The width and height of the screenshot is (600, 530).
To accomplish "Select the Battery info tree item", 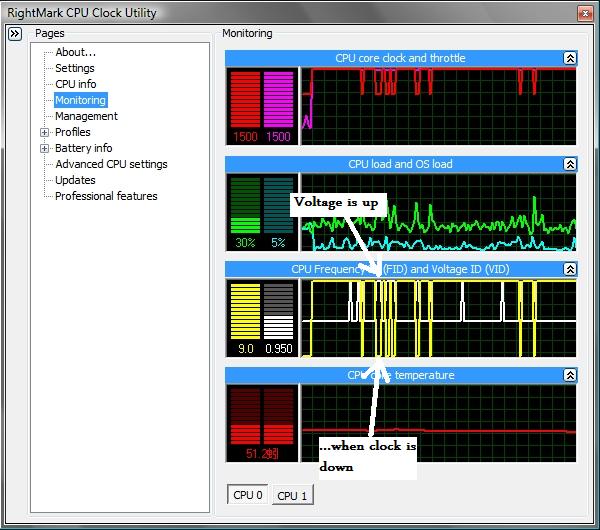I will (x=83, y=148).
